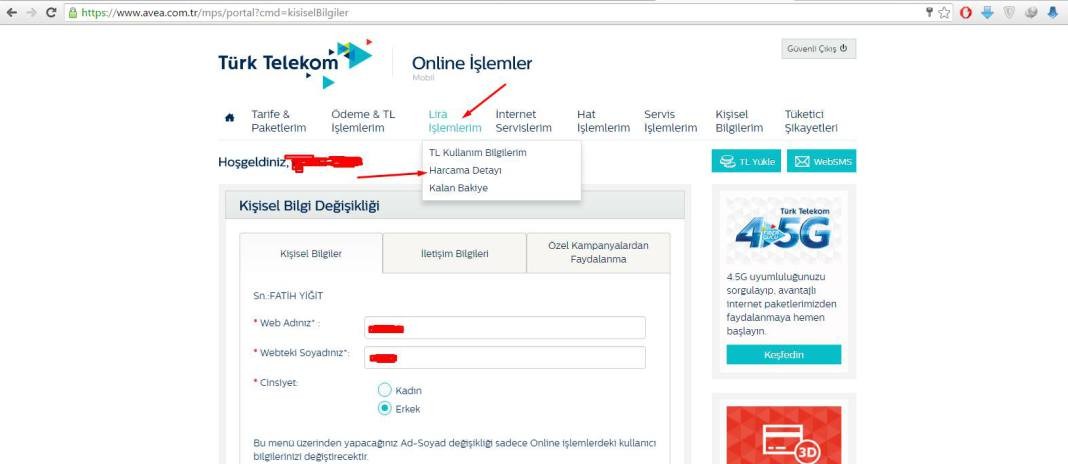Click the Keşfedin button
Image resolution: width=1068 pixels, height=464 pixels.
click(x=783, y=355)
